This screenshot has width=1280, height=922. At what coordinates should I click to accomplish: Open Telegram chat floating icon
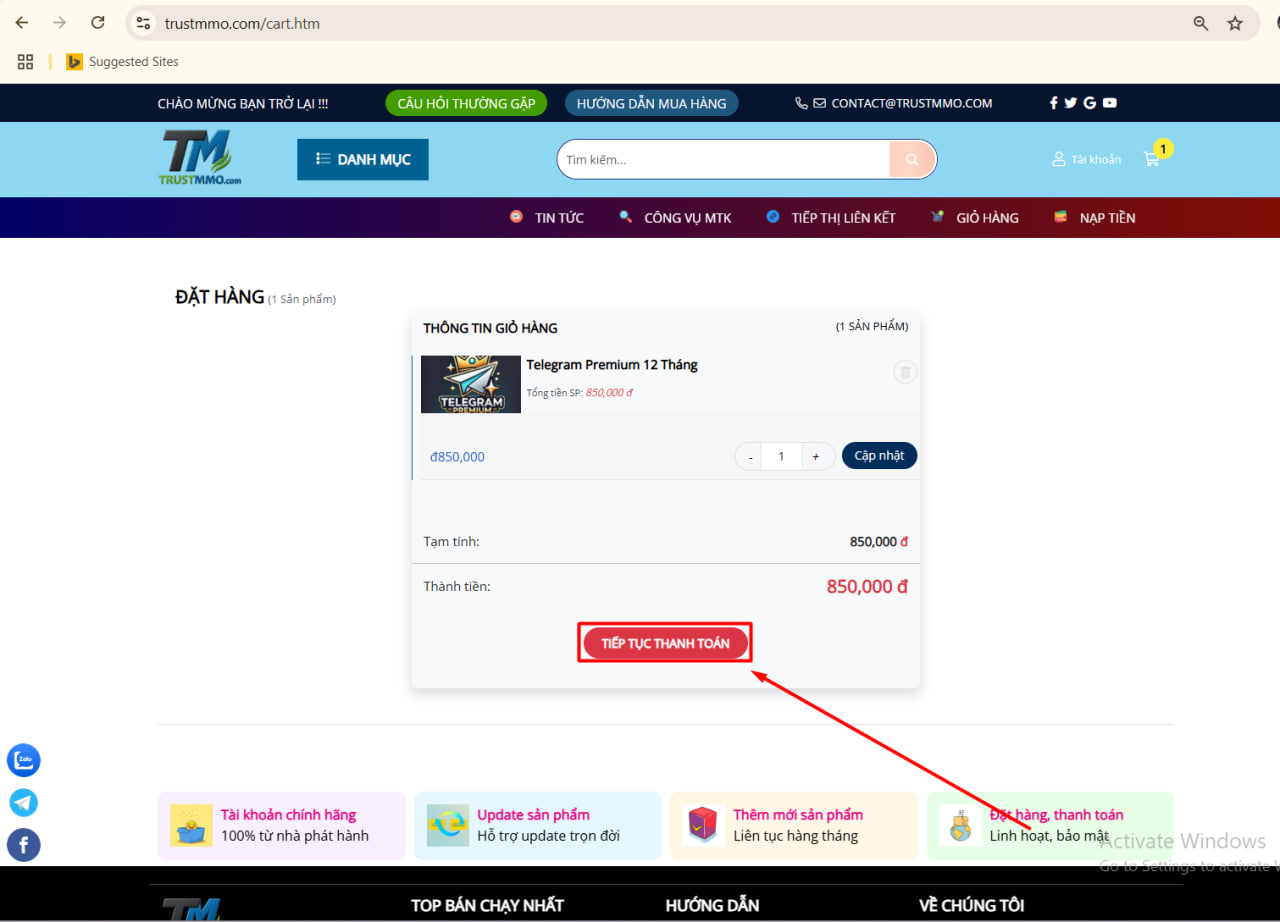(24, 802)
